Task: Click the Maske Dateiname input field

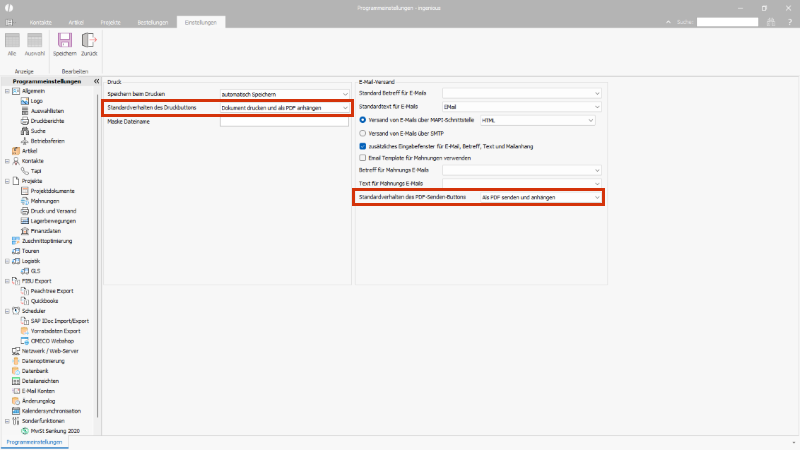Action: click(285, 121)
